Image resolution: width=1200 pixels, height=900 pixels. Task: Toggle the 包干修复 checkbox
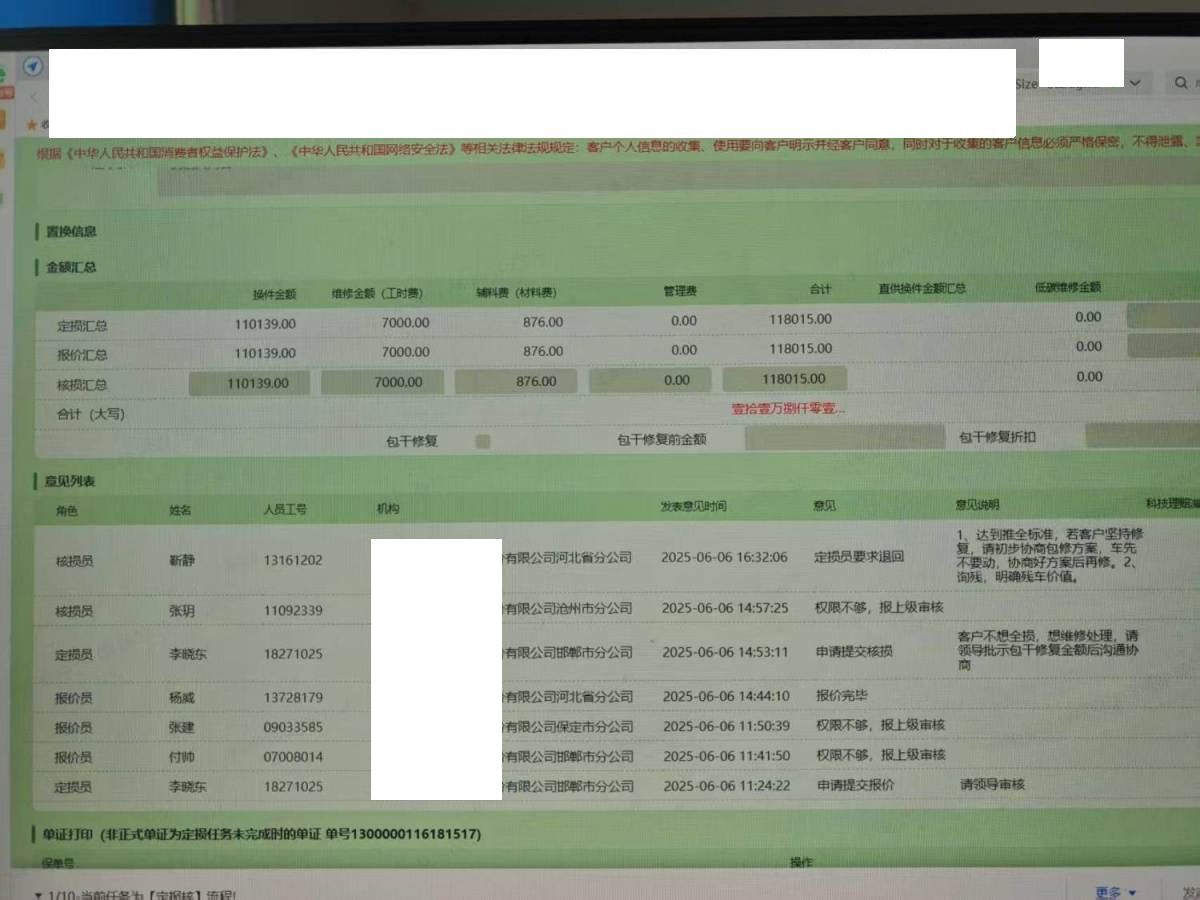483,441
